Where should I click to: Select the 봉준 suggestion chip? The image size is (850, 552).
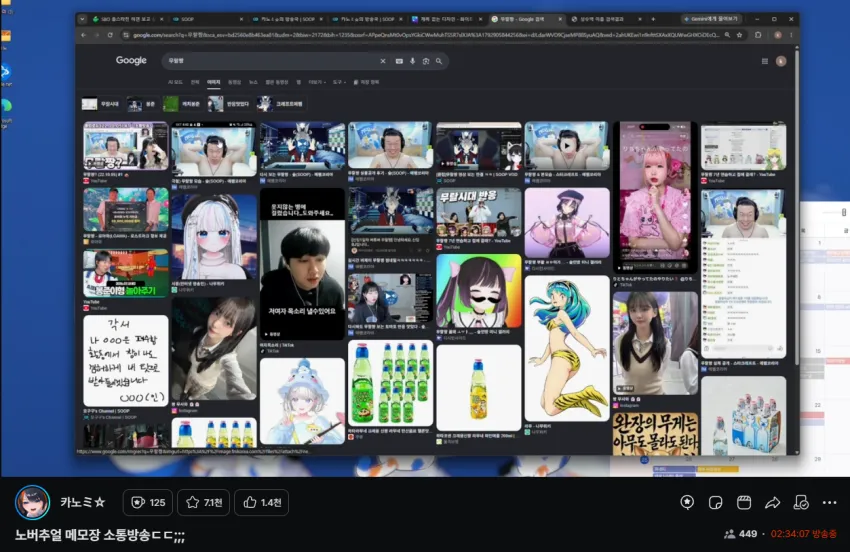tap(142, 104)
